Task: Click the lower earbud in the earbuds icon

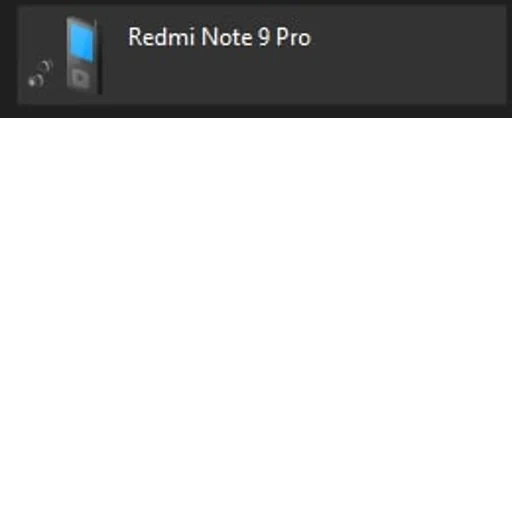Action: (35, 80)
